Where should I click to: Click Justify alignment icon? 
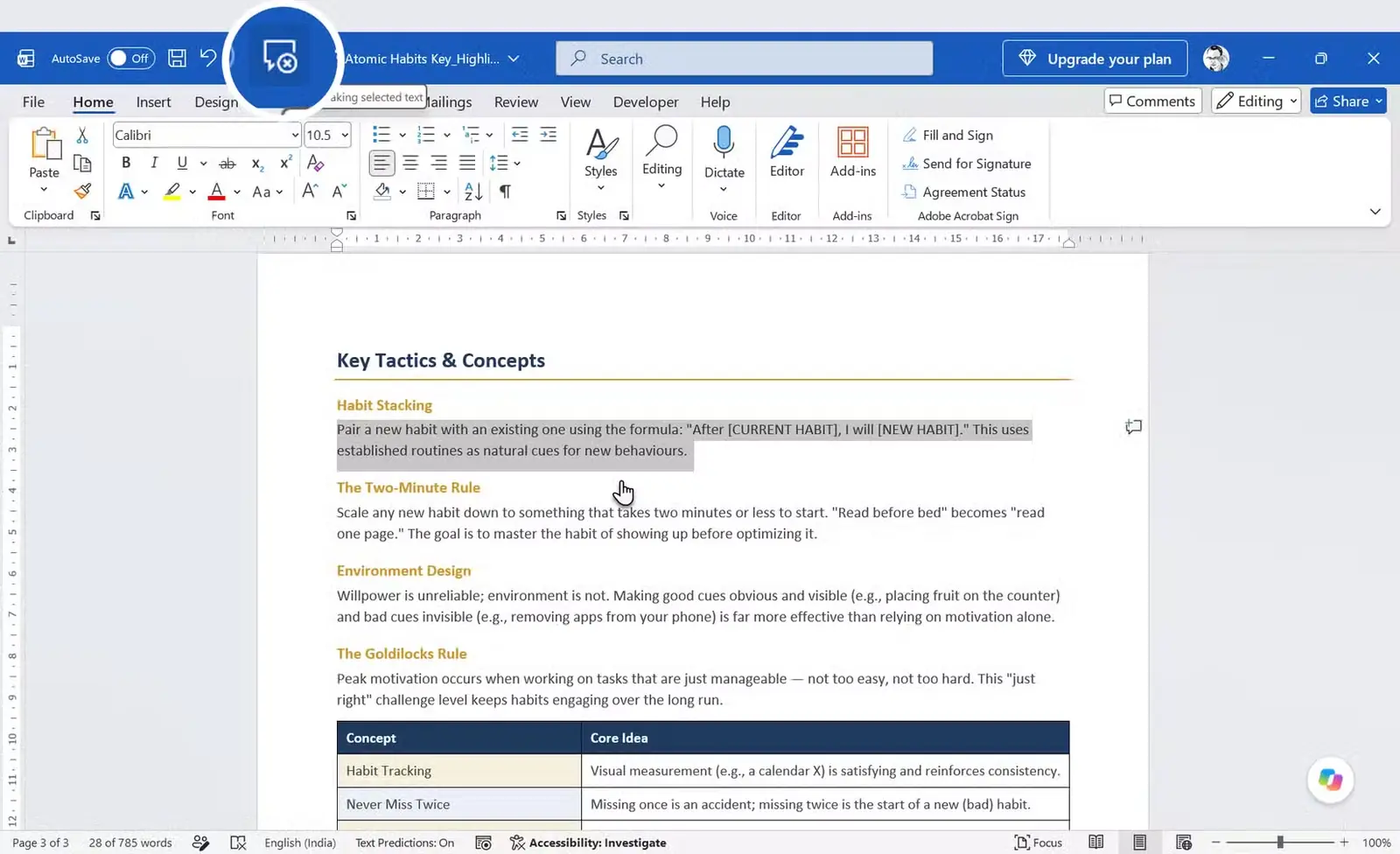467,163
